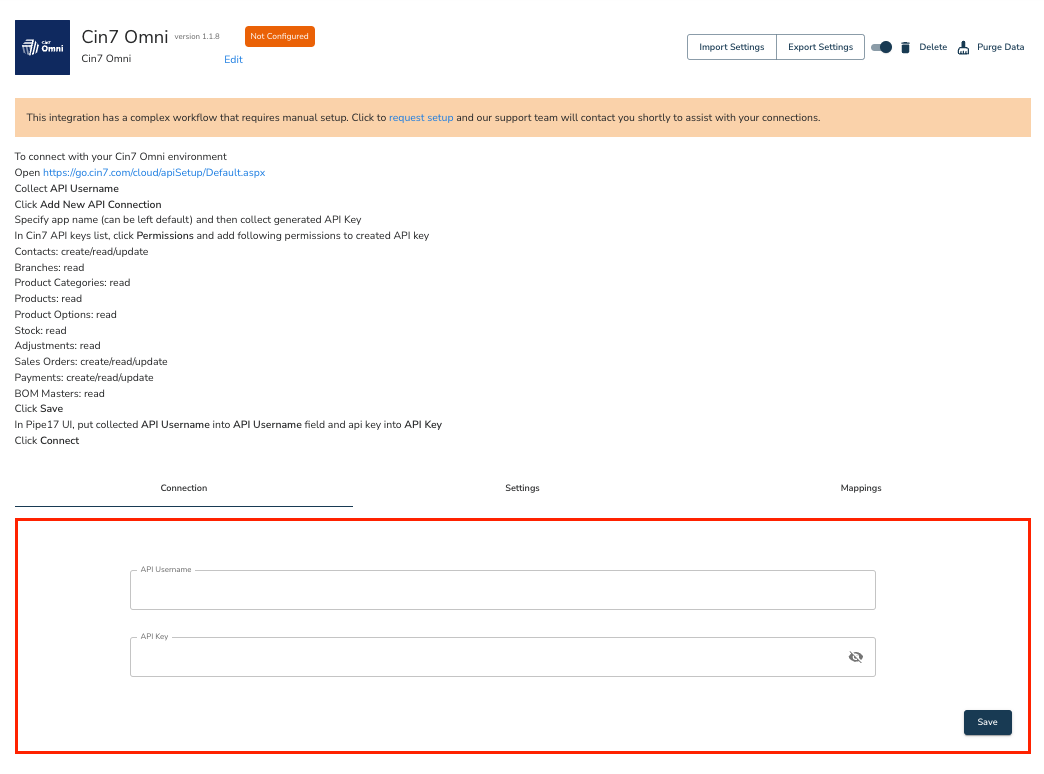Screen dimensions: 1044x774
Task: Click the 'Branches: read' line
Action: pyautogui.click(x=49, y=268)
